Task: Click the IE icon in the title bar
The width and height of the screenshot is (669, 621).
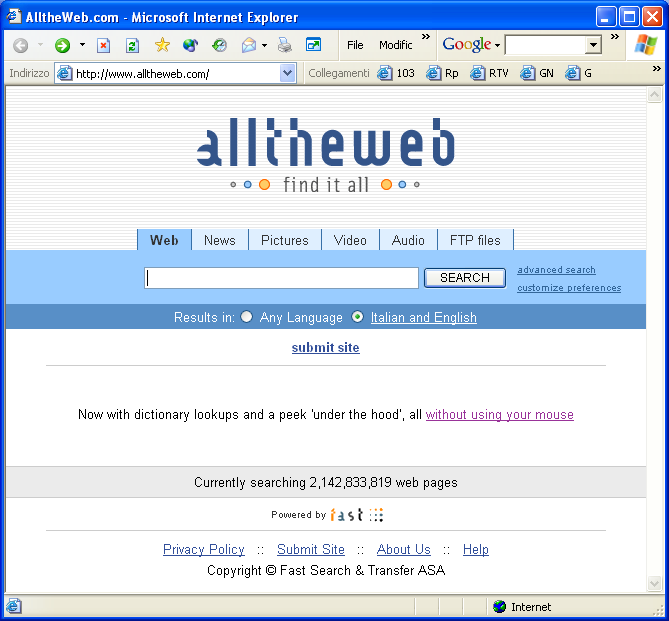Action: (14, 16)
